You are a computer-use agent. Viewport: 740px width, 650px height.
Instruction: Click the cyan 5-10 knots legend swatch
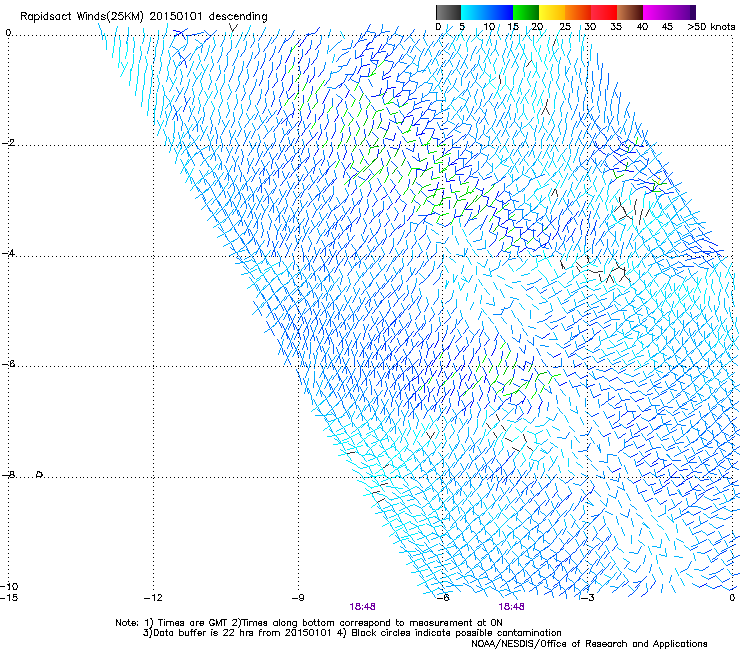pos(474,12)
